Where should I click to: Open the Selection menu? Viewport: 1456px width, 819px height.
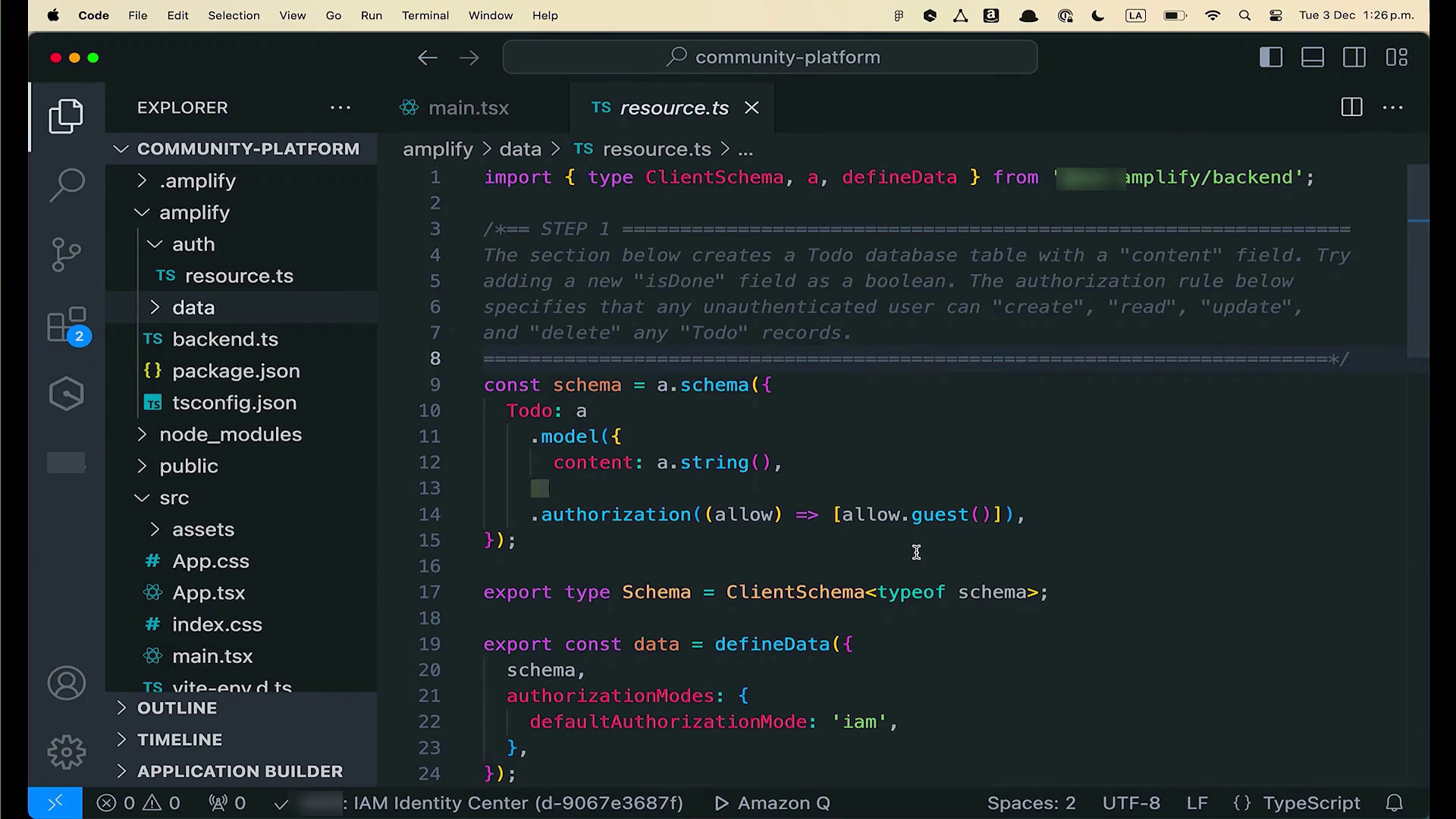point(234,15)
